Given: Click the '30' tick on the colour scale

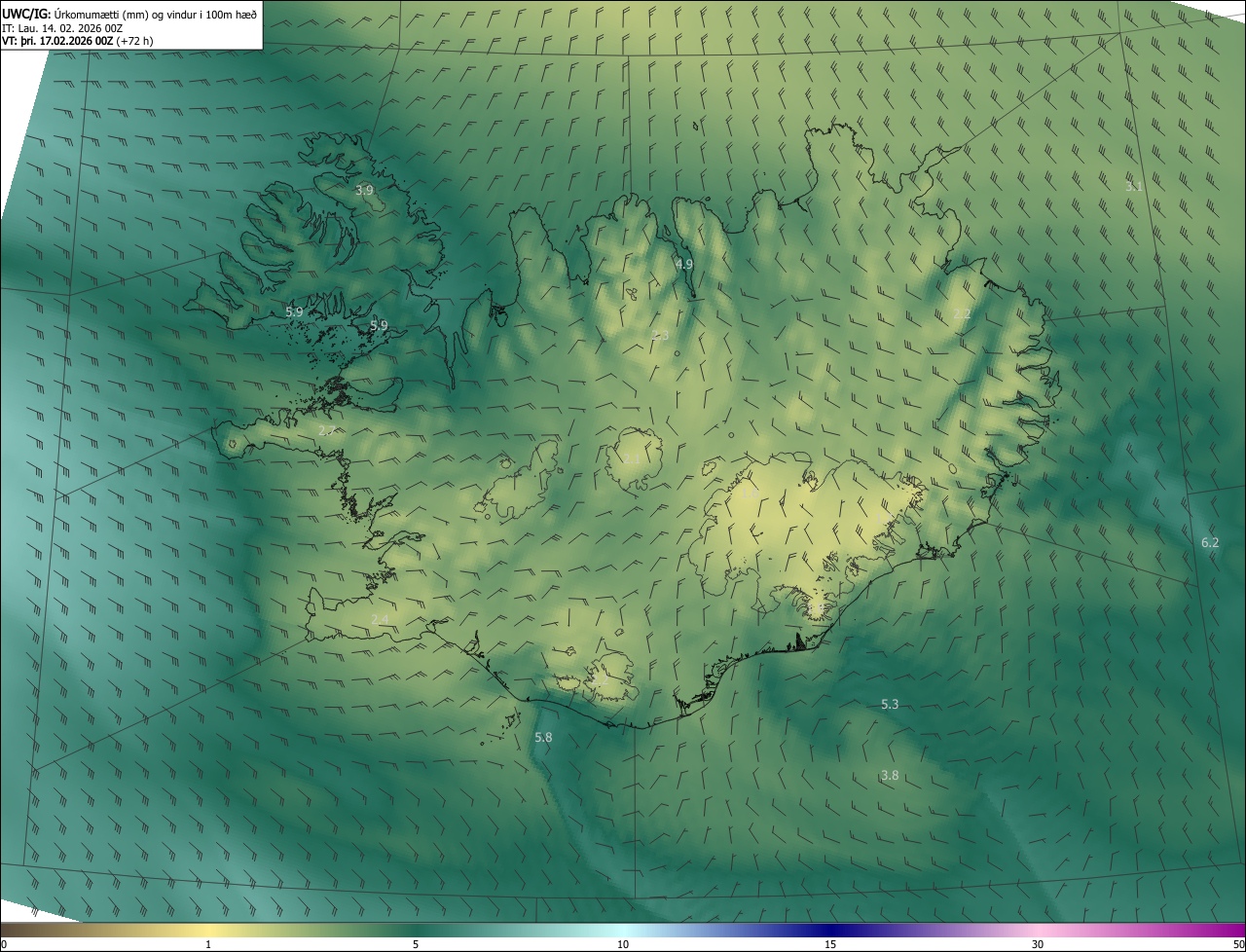Looking at the screenshot, I should (x=1038, y=944).
